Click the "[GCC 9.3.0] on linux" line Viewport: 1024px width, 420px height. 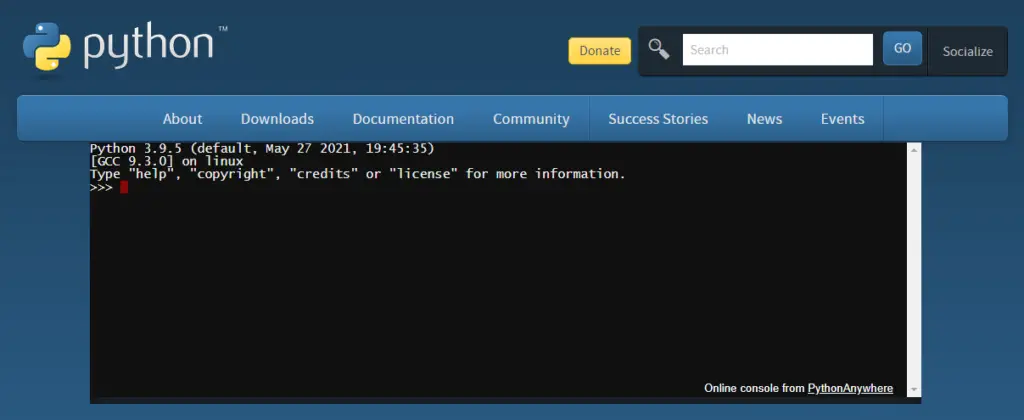pyautogui.click(x=167, y=161)
